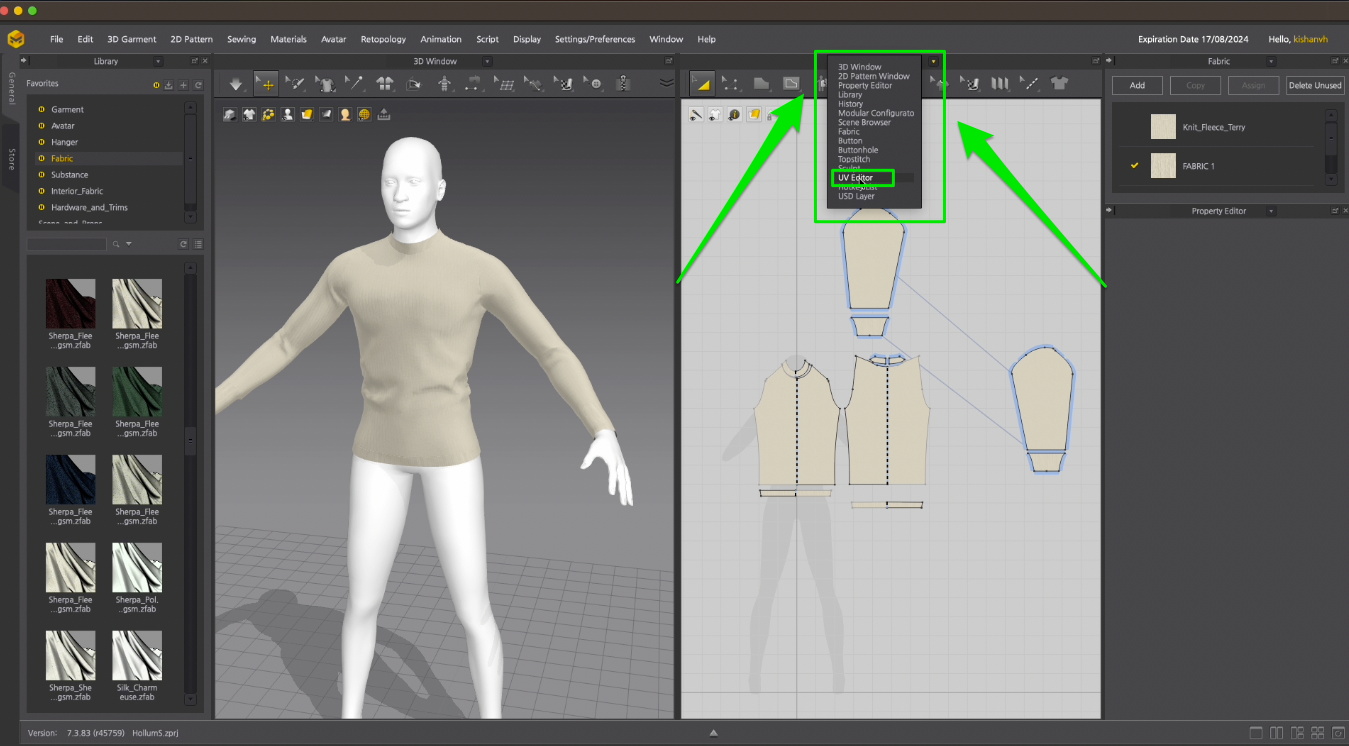Toggle the 2D info display icon
This screenshot has height=746, width=1349.
click(x=734, y=115)
